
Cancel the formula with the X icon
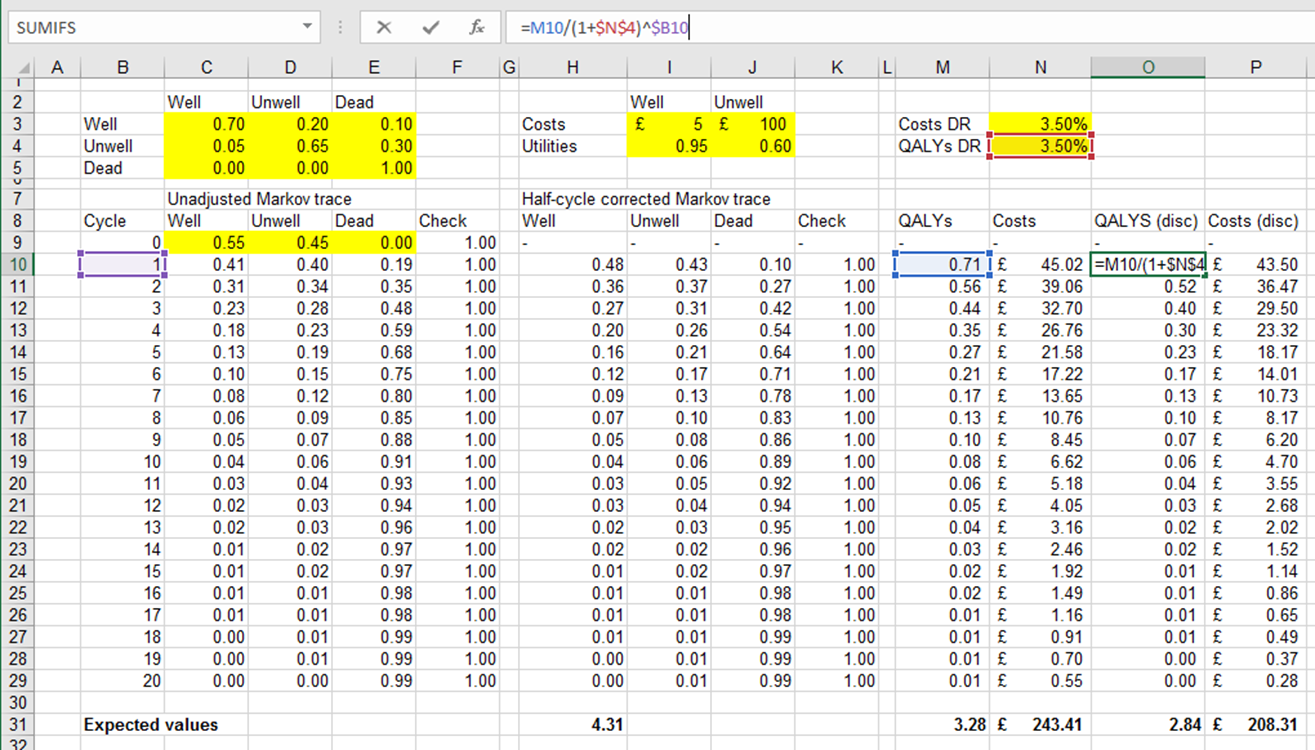(383, 27)
